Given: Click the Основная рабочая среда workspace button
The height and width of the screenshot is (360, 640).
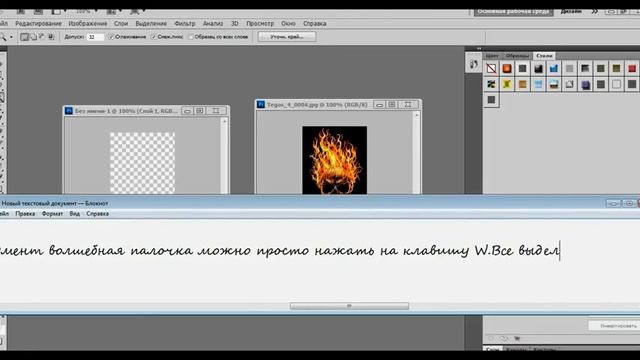Looking at the screenshot, I should 513,11.
